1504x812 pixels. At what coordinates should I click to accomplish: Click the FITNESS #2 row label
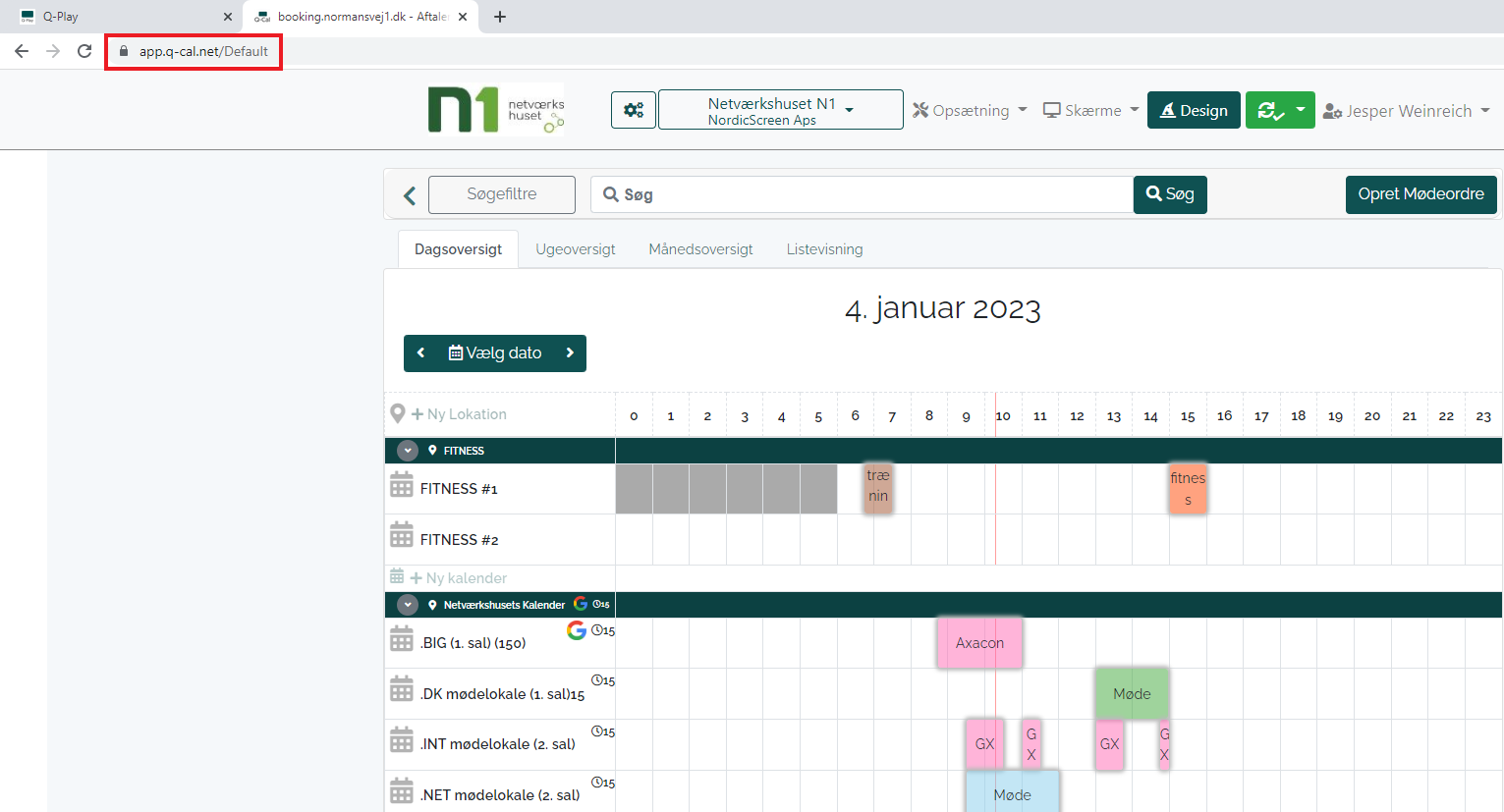tap(459, 540)
